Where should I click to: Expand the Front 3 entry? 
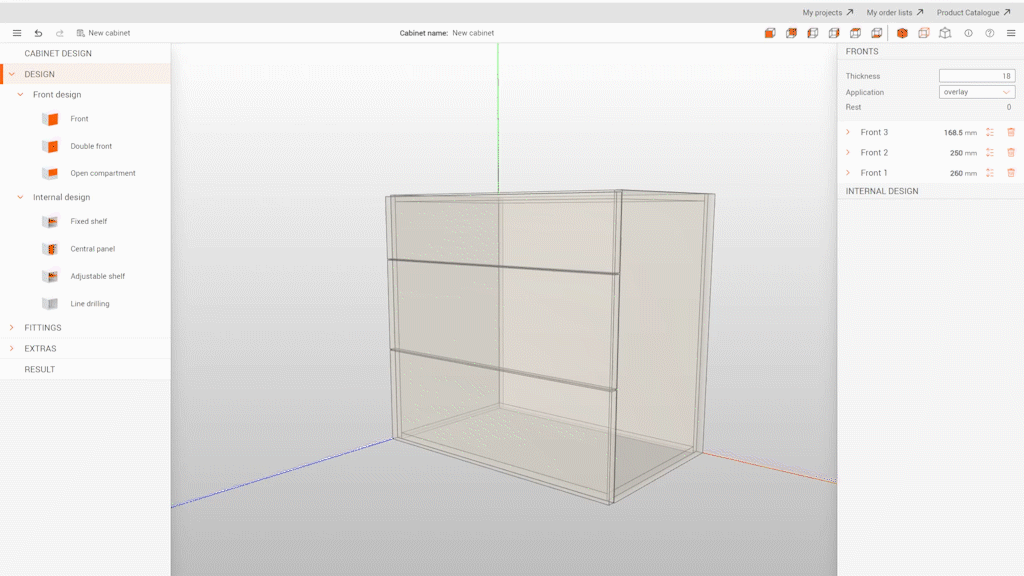coord(849,132)
